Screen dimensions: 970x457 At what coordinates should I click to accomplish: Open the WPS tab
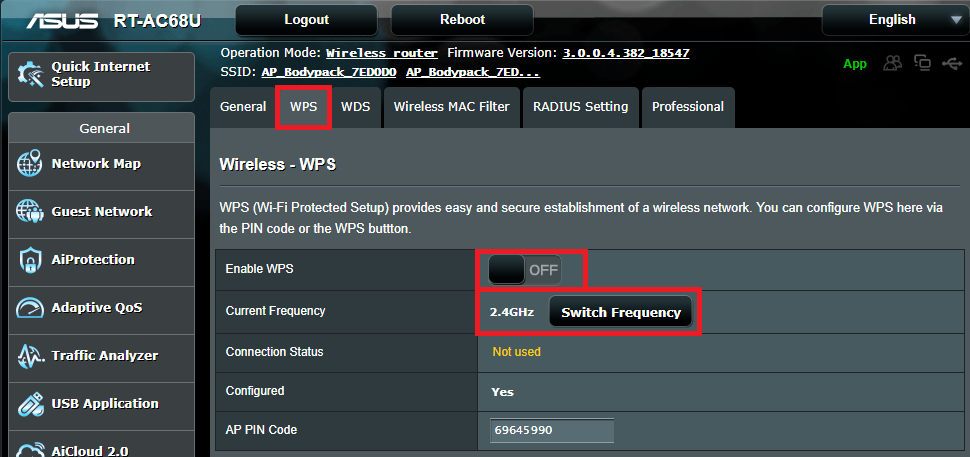pos(303,107)
